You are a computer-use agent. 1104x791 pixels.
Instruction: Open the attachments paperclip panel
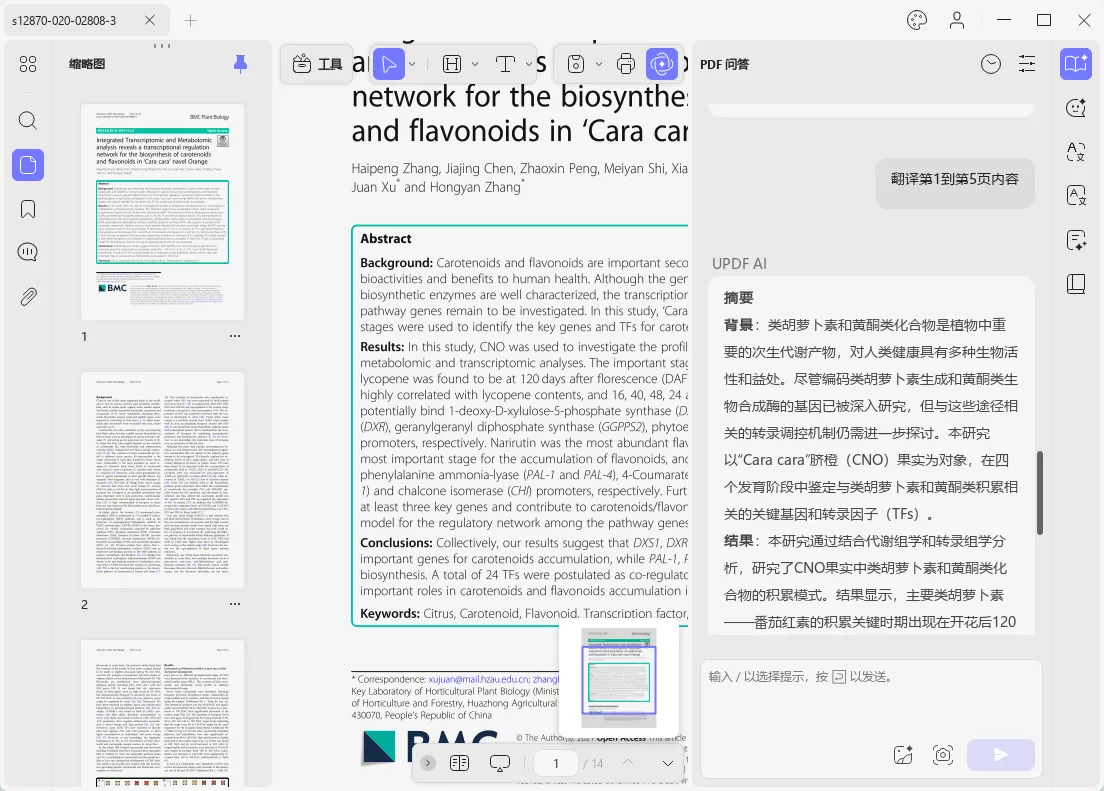coord(27,297)
